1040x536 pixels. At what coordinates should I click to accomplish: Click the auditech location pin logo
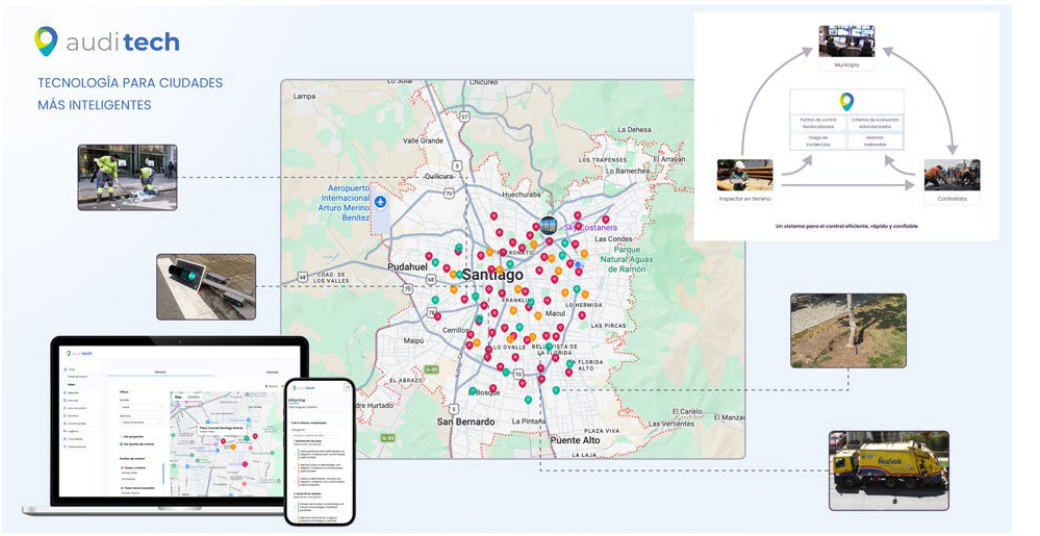coord(46,41)
